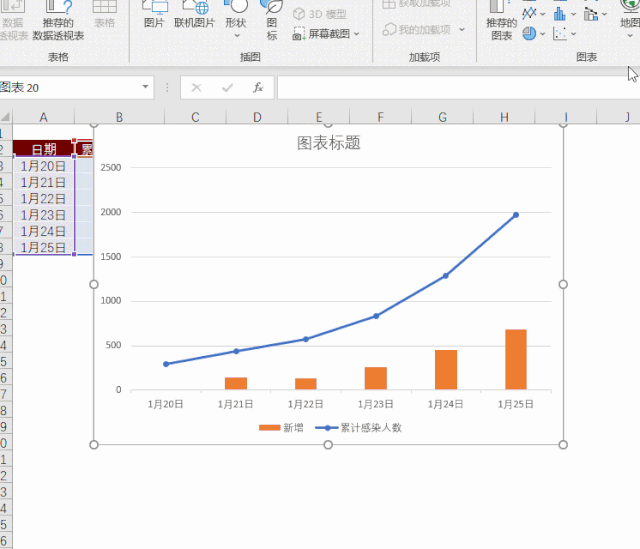The height and width of the screenshot is (549, 640).
Task: Click the 累计感染人数 legend entry
Action: pyautogui.click(x=358, y=428)
